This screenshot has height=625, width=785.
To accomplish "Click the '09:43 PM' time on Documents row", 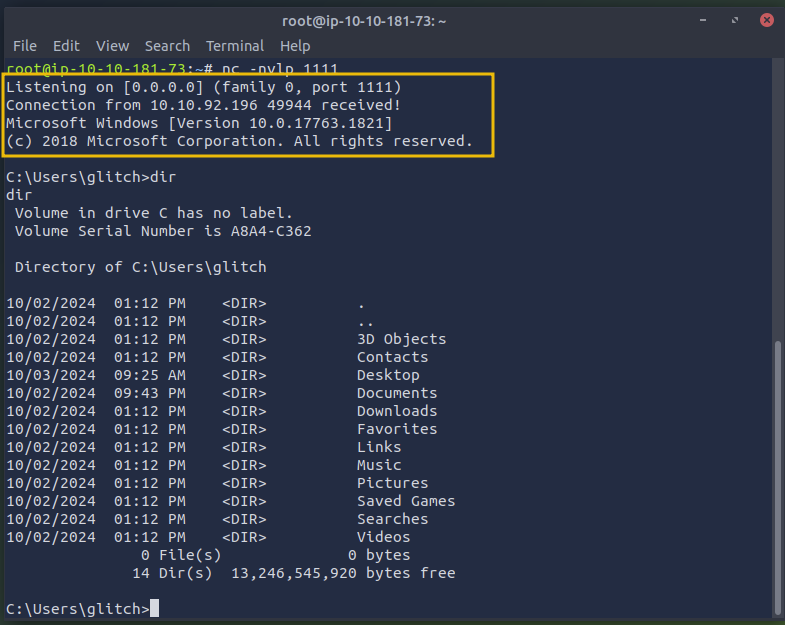I will [x=150, y=394].
